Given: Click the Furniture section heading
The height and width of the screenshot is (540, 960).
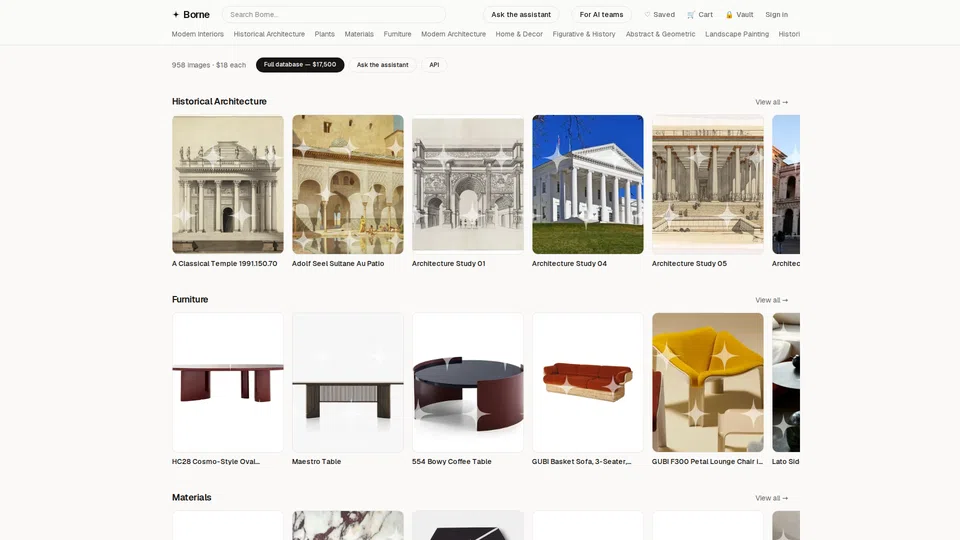Looking at the screenshot, I should click(190, 299).
